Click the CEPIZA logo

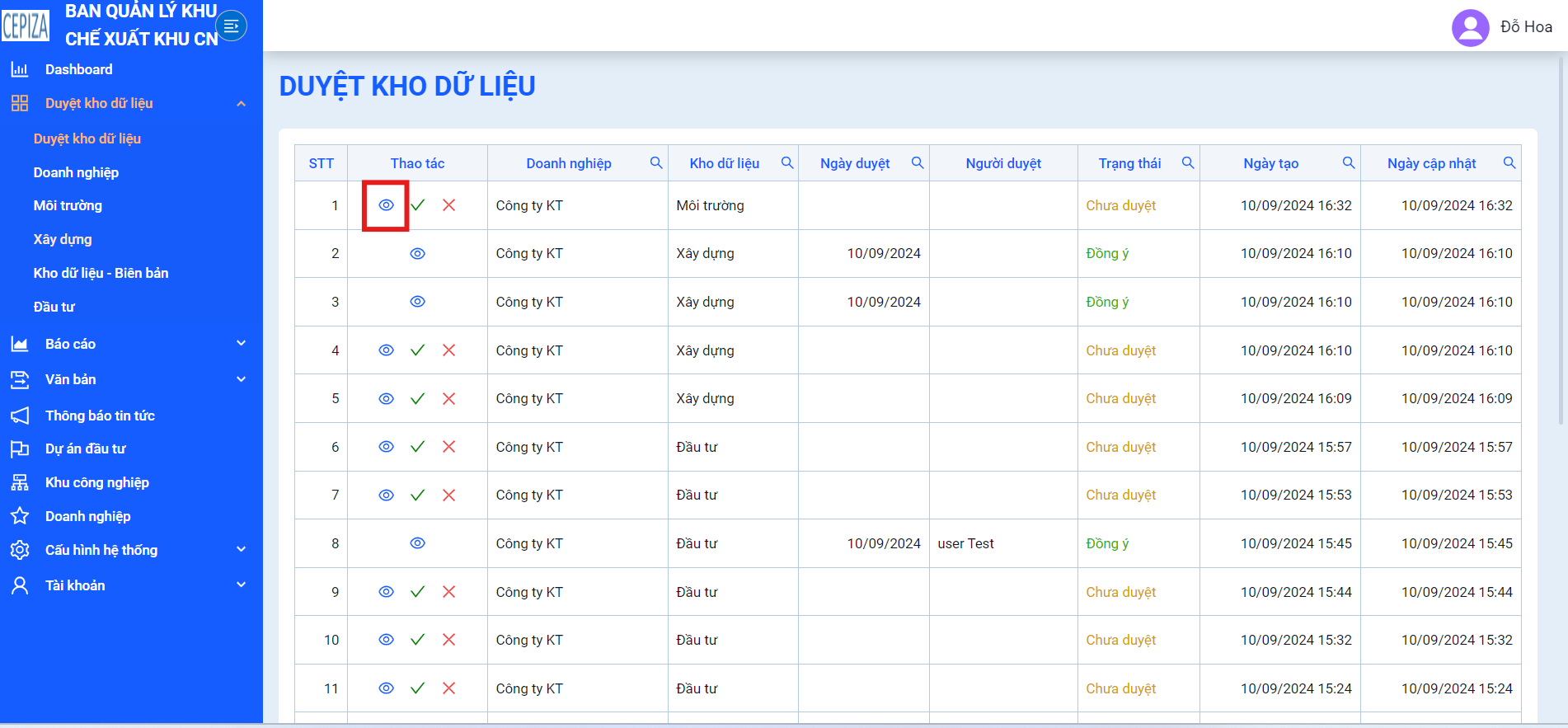tap(26, 26)
